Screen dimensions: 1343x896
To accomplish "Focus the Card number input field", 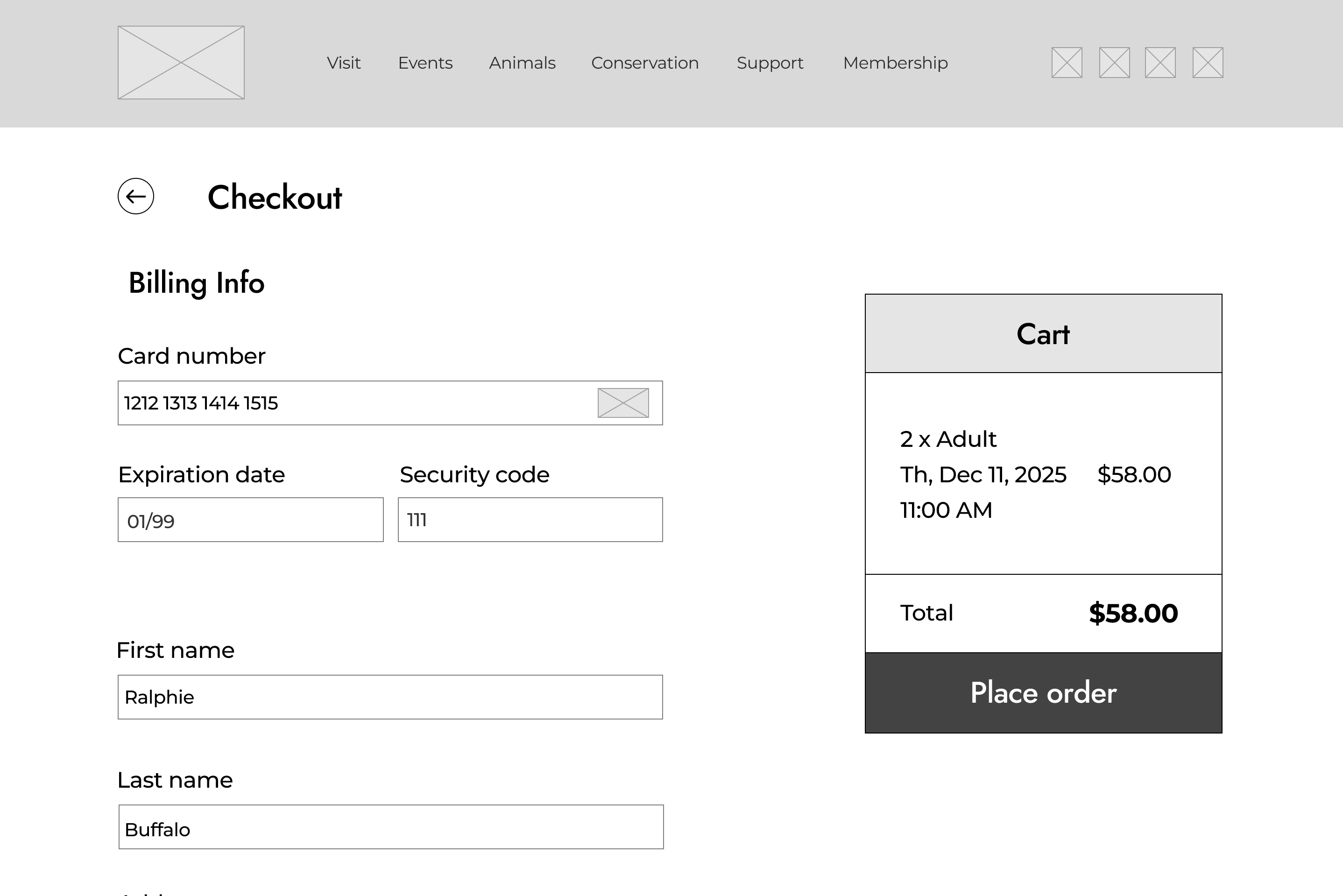I will (x=390, y=403).
